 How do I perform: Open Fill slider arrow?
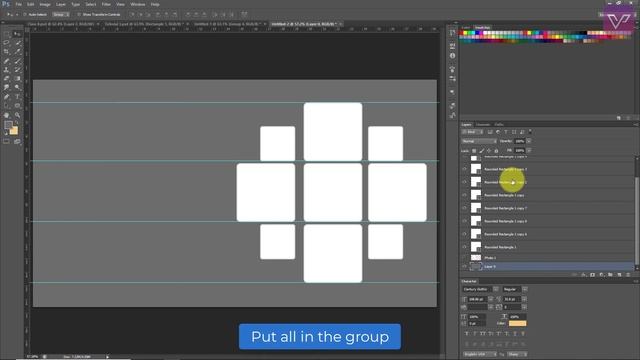coord(529,151)
